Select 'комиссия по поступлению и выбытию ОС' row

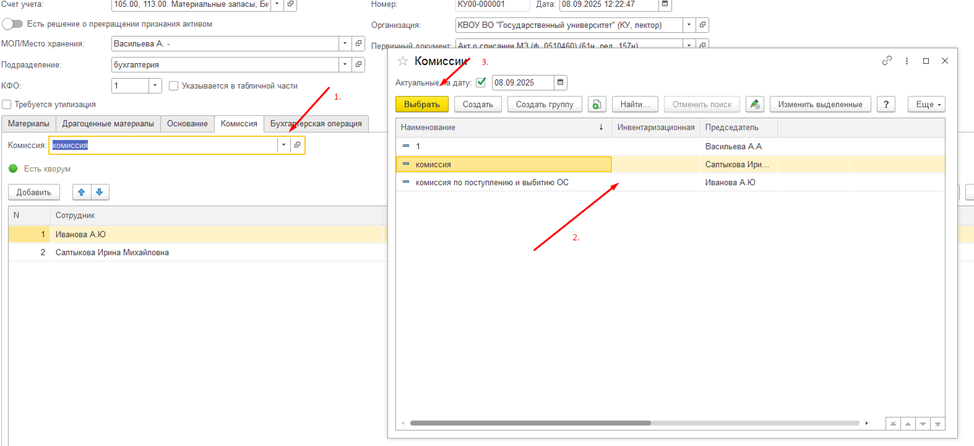[671, 182]
